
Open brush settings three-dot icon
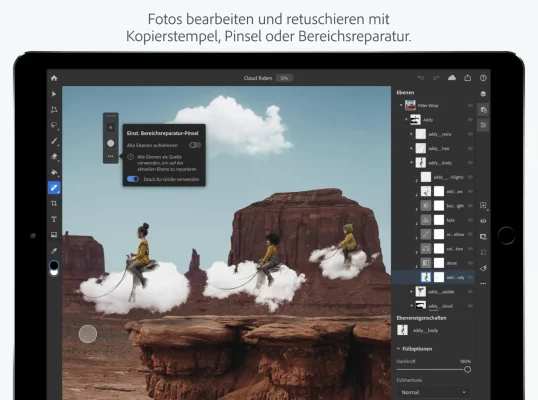click(x=110, y=156)
